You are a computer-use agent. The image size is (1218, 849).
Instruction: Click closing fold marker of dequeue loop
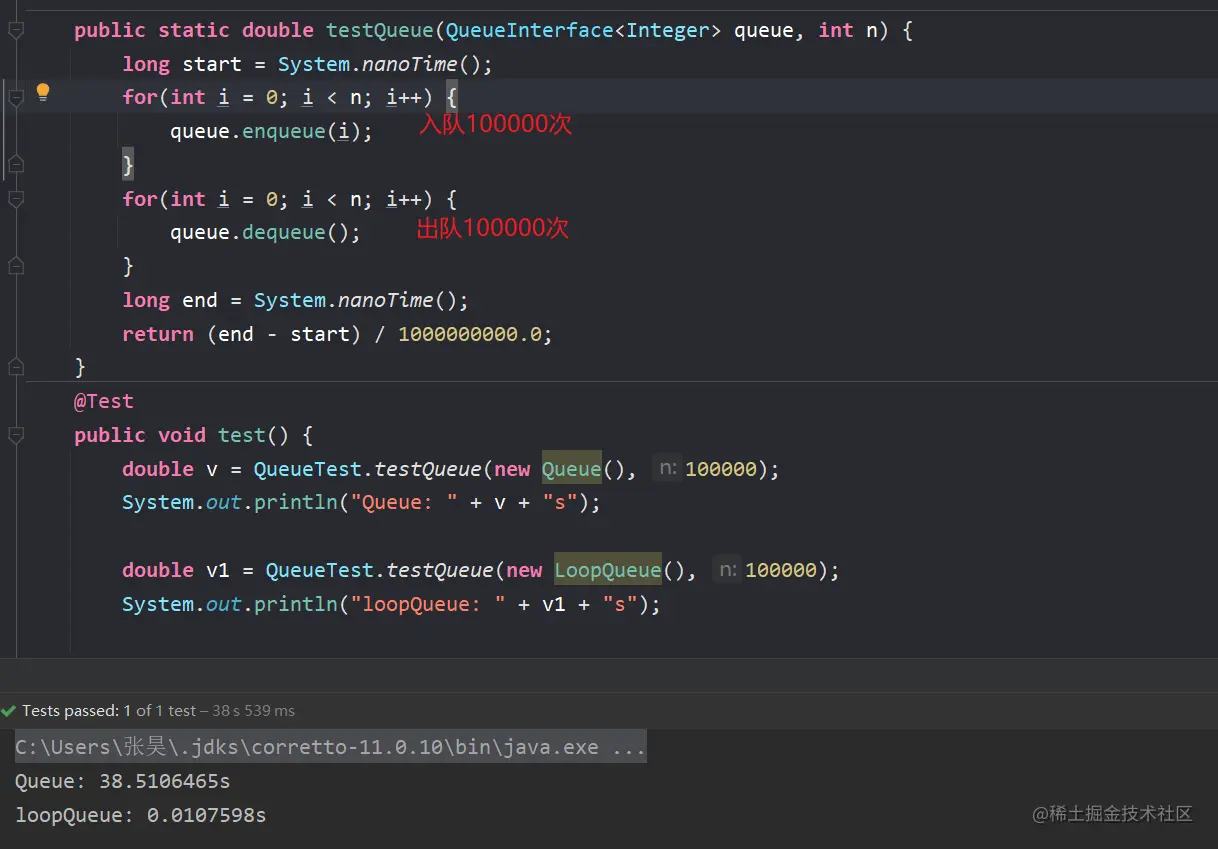15,266
